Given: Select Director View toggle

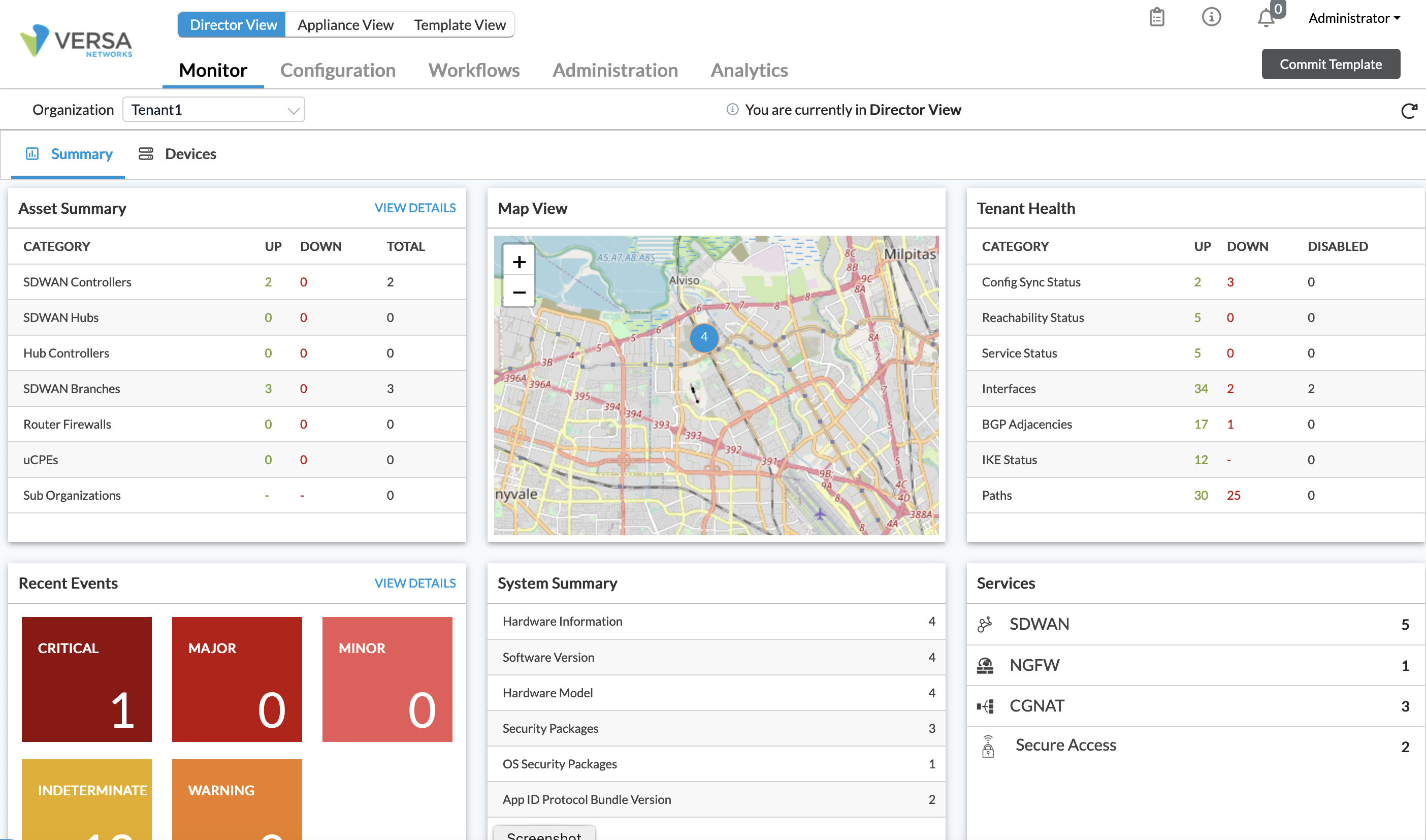Looking at the screenshot, I should click(x=233, y=25).
